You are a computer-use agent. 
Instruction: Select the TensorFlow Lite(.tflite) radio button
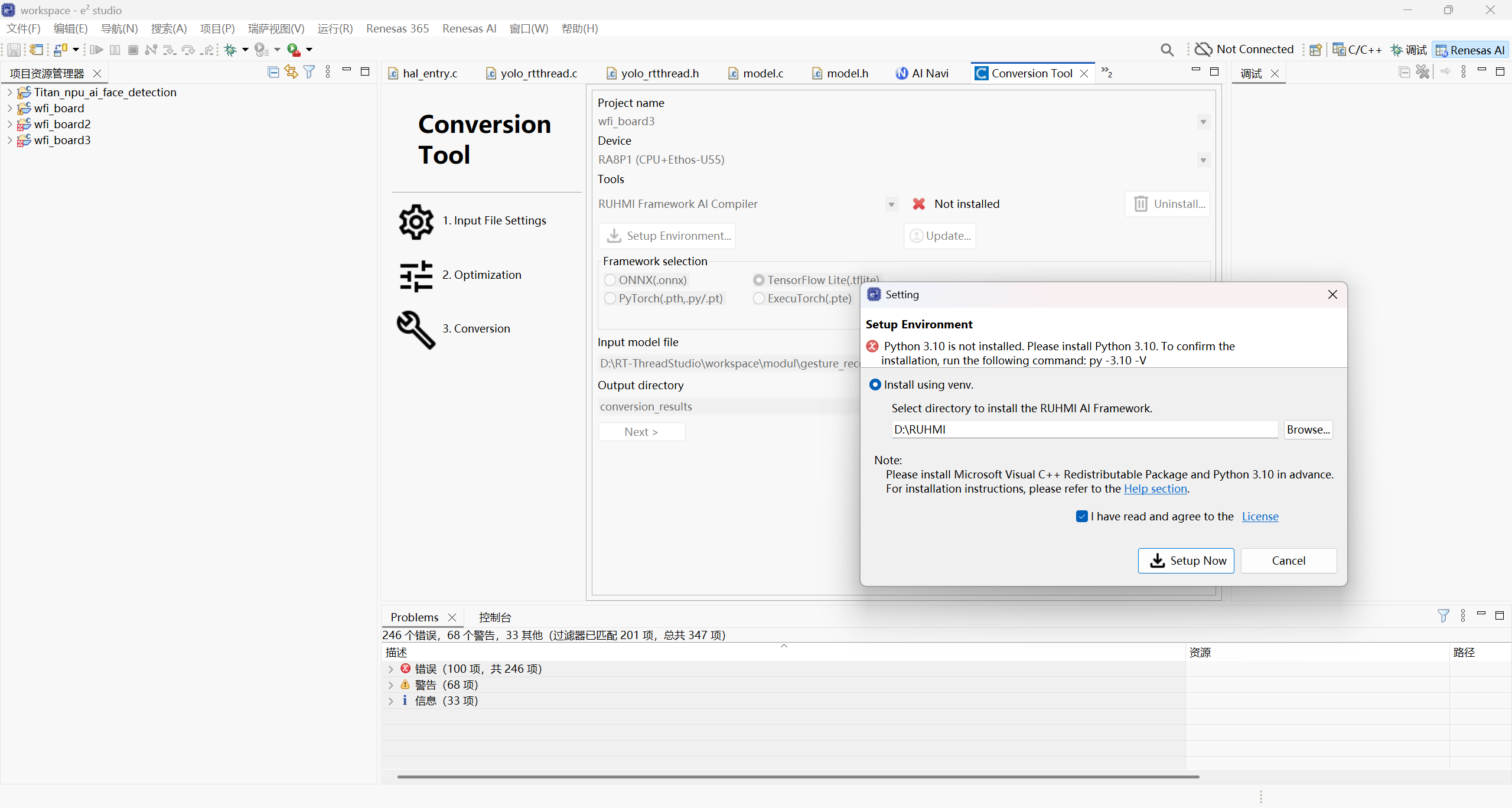pyautogui.click(x=759, y=280)
